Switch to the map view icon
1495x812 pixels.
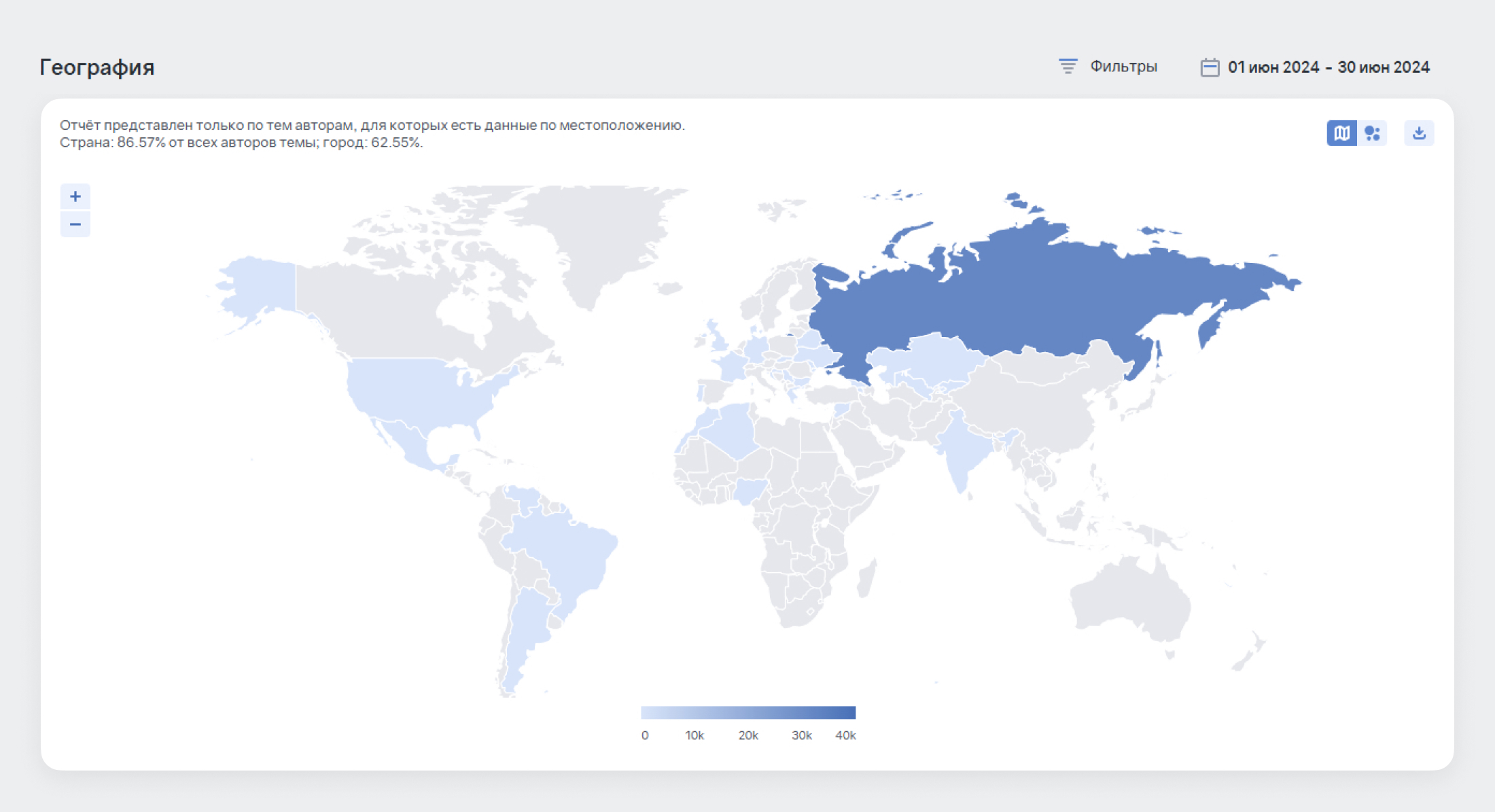pyautogui.click(x=1341, y=133)
